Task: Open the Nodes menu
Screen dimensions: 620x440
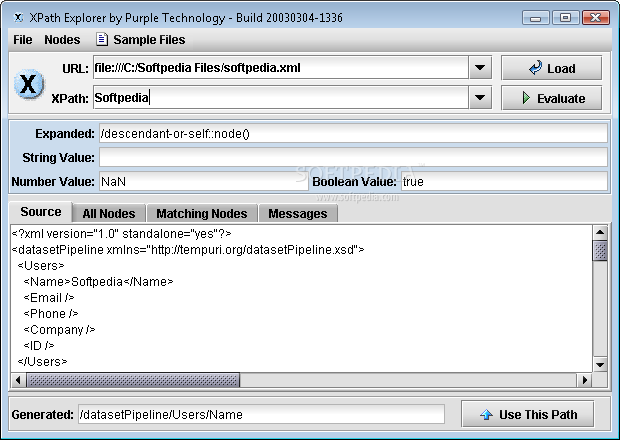Action: tap(62, 40)
